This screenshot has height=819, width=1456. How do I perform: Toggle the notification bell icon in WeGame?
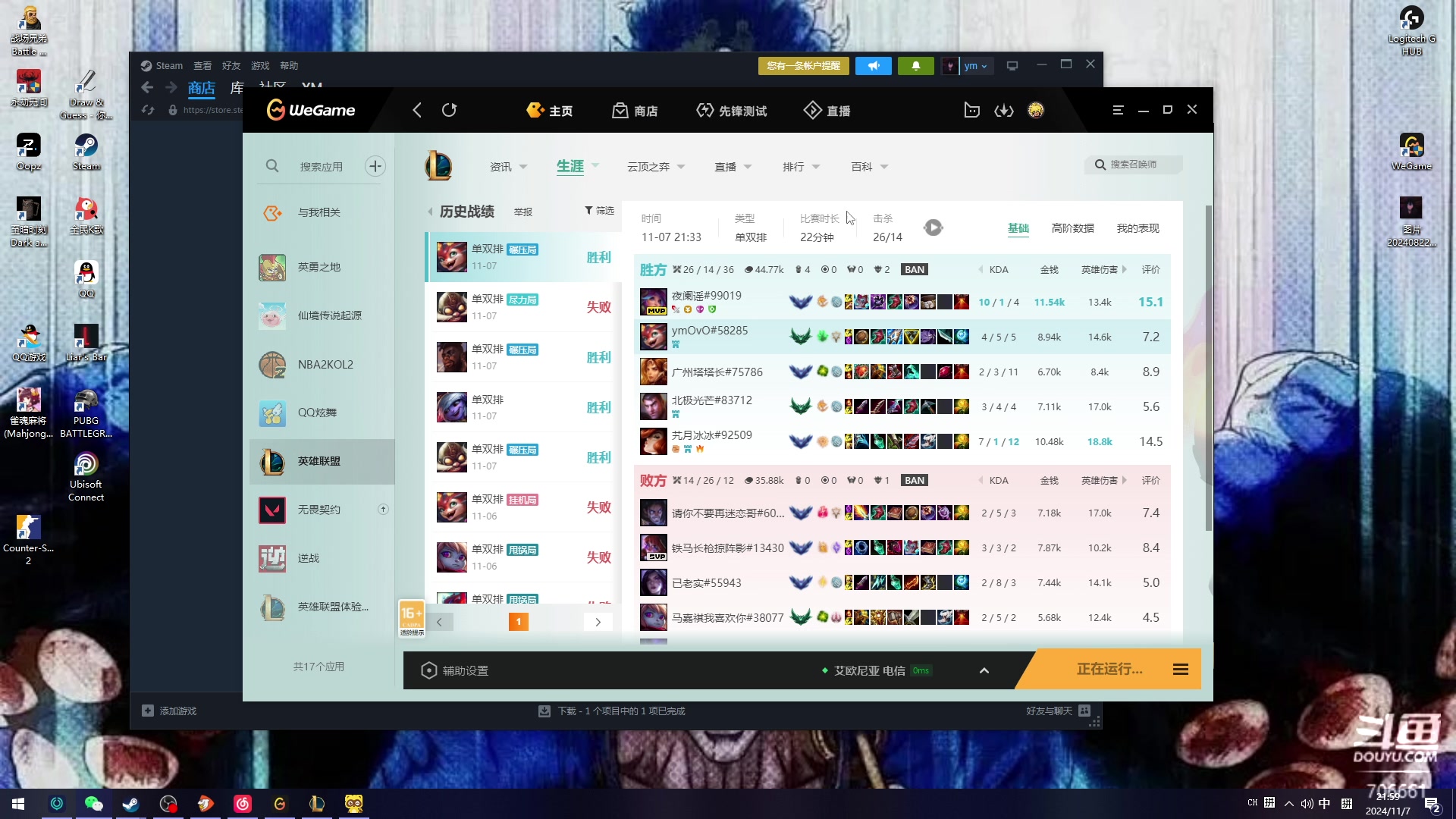point(915,65)
